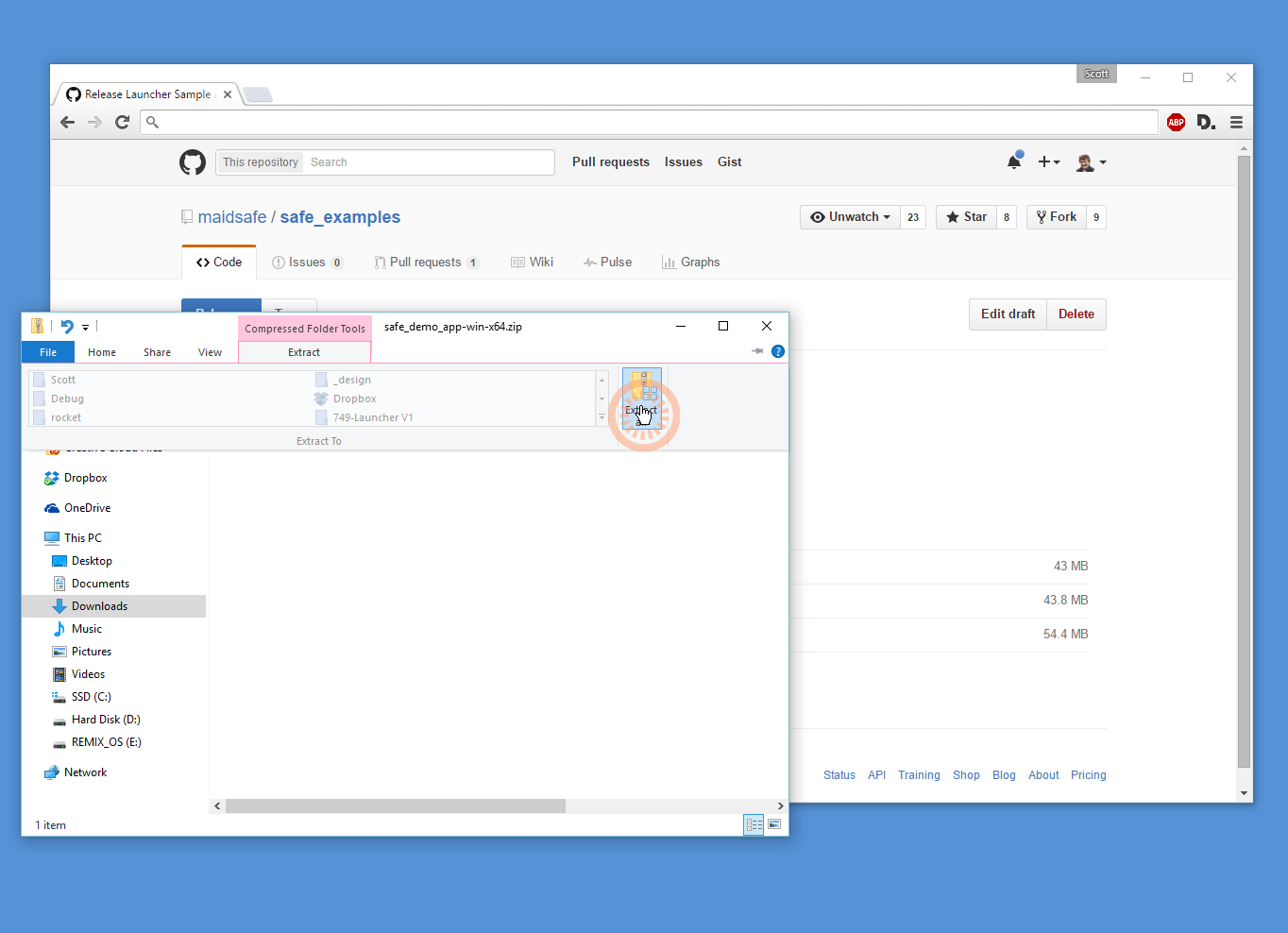Viewport: 1288px width, 933px height.
Task: Expand the Extract To gallery list
Action: pos(602,417)
